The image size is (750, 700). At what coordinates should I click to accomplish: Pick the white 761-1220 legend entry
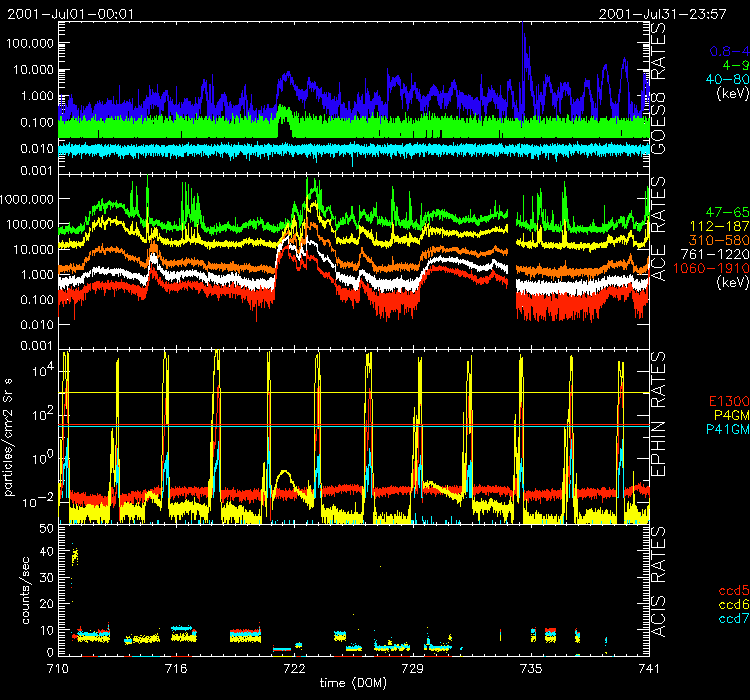point(711,255)
